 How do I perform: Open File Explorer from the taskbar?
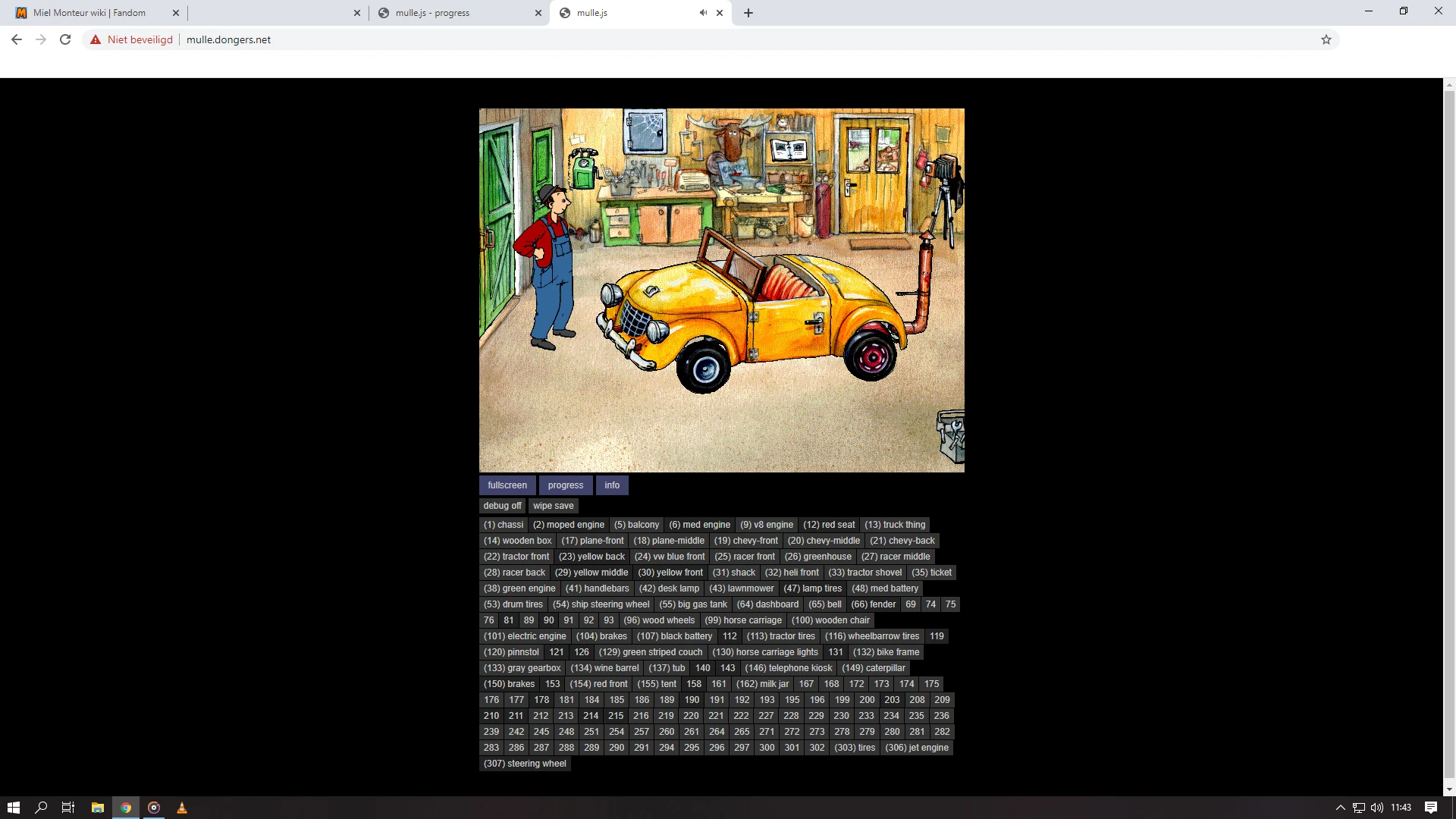click(96, 807)
